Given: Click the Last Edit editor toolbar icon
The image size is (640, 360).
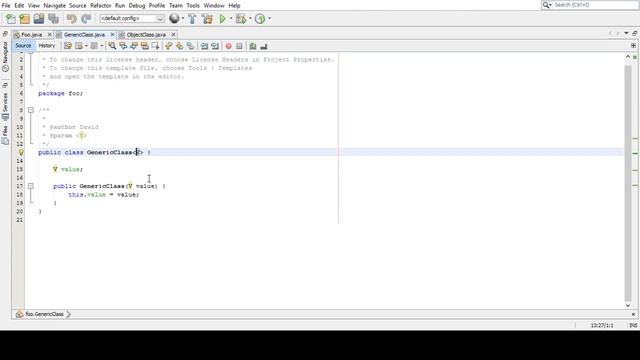Looking at the screenshot, I should pyautogui.click(x=68, y=46).
